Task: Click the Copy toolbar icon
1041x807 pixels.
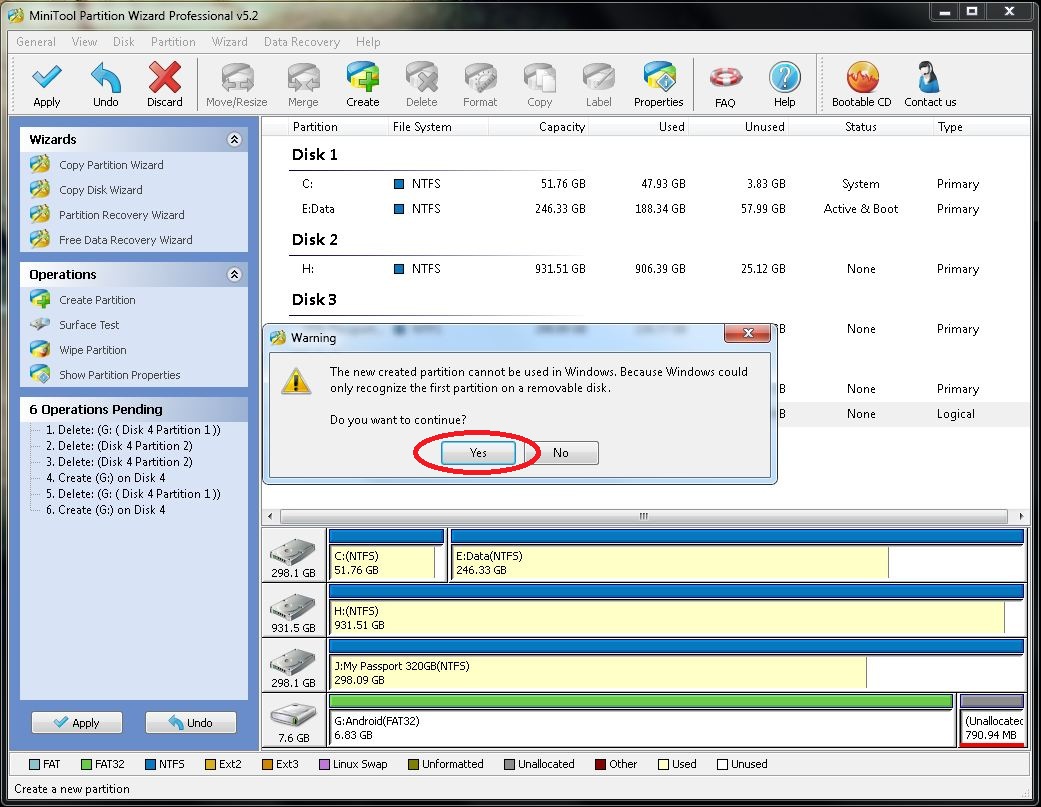Action: tap(540, 77)
